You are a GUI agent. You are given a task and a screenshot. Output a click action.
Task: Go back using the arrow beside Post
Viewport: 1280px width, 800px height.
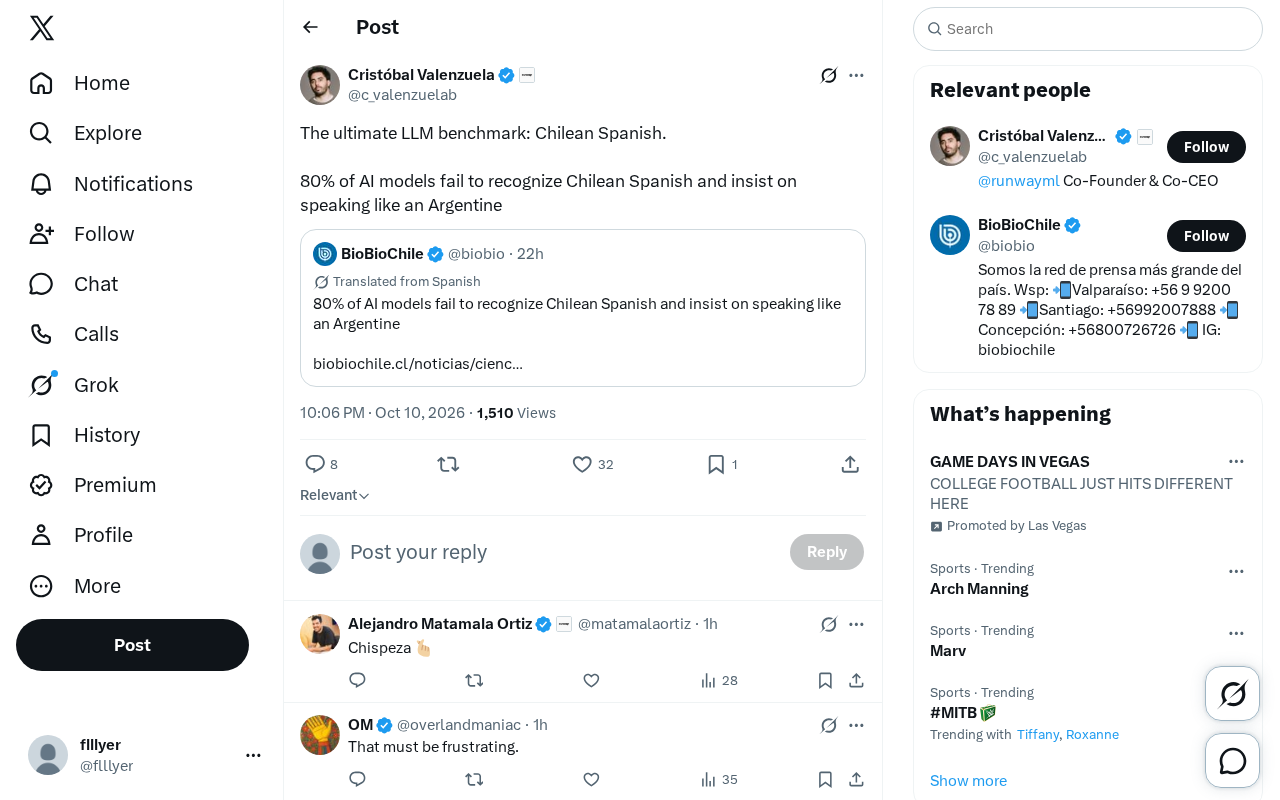[310, 27]
